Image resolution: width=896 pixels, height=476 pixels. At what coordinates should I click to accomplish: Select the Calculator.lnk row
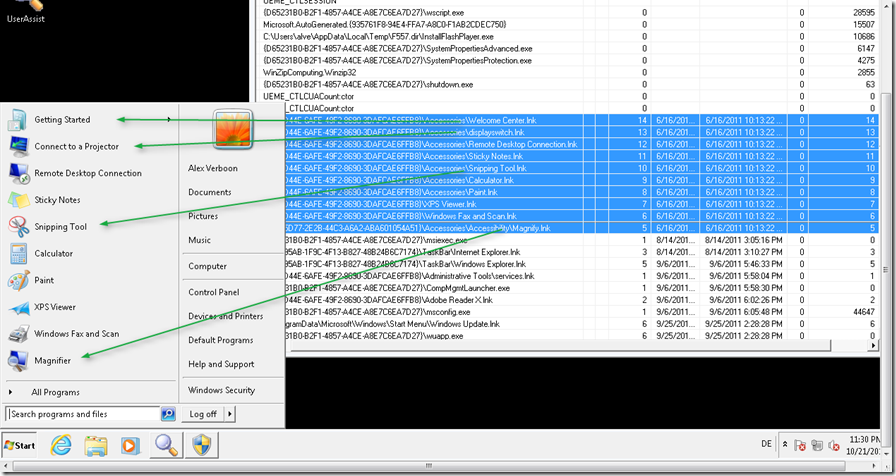pyautogui.click(x=581, y=181)
